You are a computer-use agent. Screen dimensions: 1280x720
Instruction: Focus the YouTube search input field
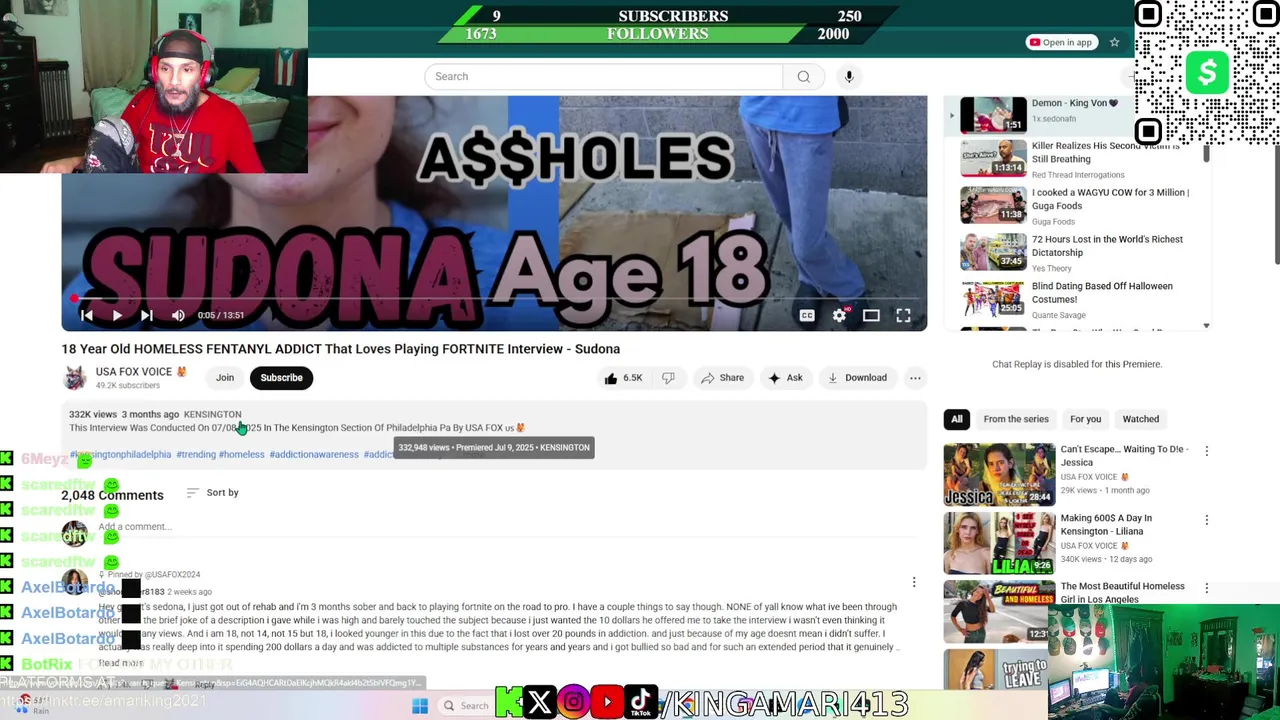pos(604,76)
